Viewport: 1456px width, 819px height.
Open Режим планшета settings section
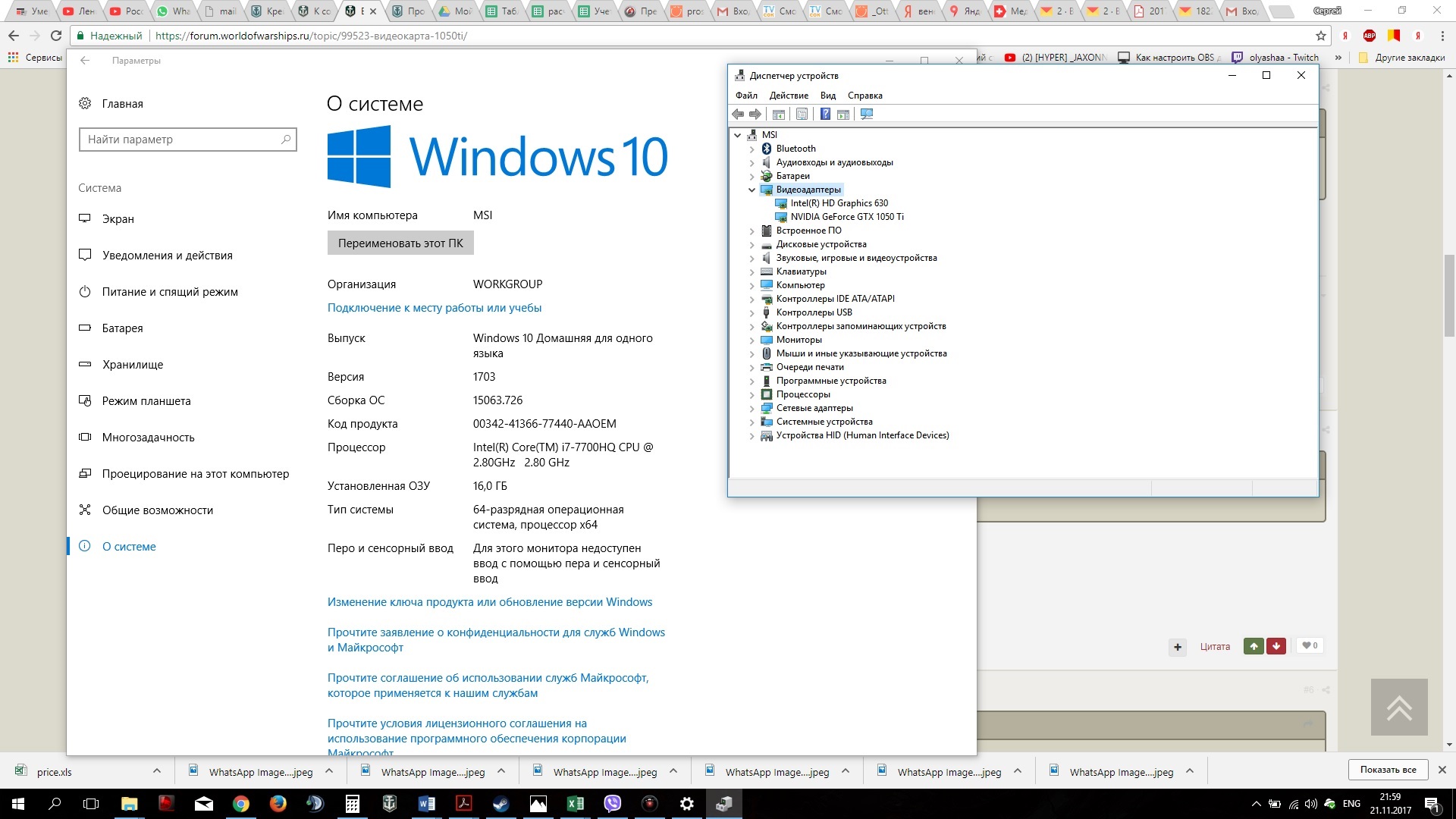pyautogui.click(x=146, y=401)
